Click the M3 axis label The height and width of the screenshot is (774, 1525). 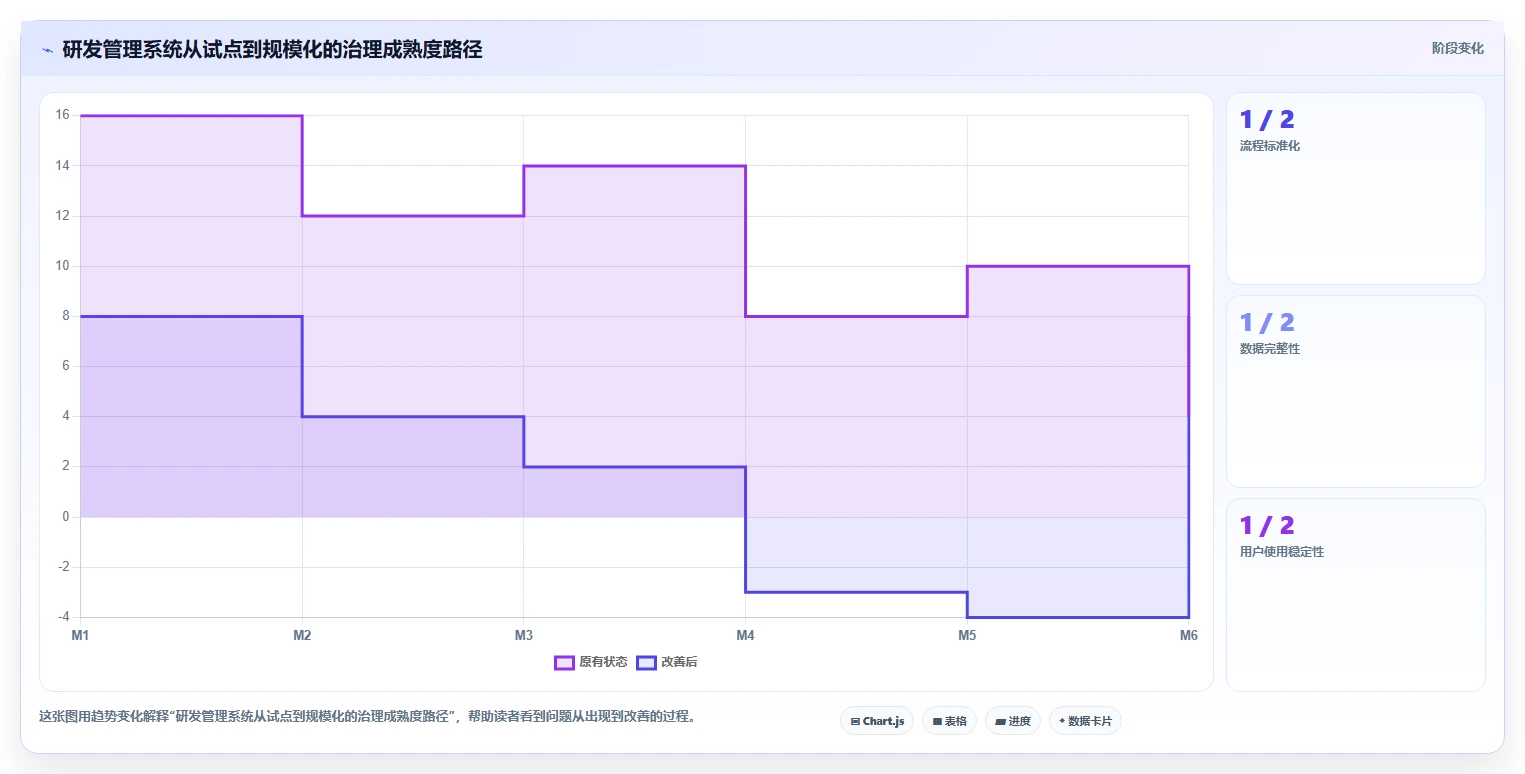click(524, 635)
